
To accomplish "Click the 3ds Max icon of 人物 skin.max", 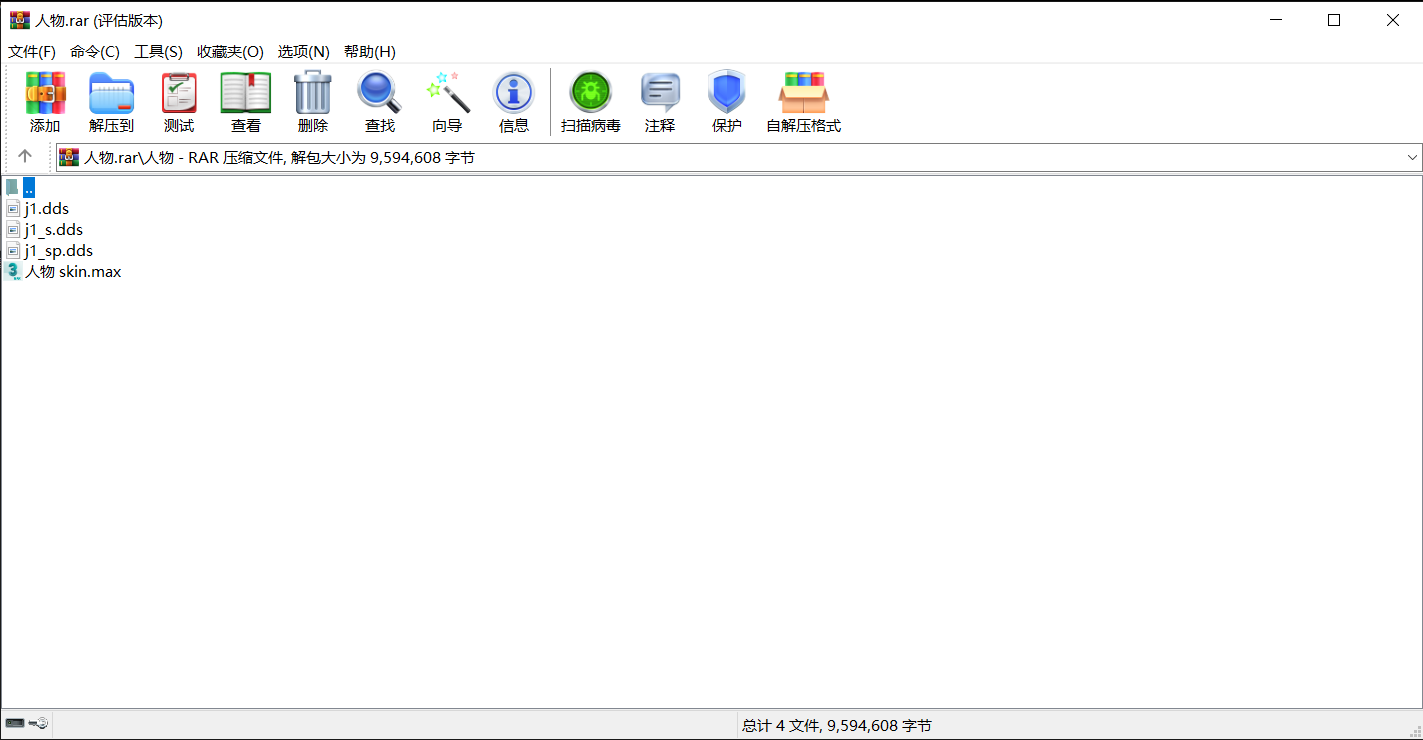I will point(13,271).
